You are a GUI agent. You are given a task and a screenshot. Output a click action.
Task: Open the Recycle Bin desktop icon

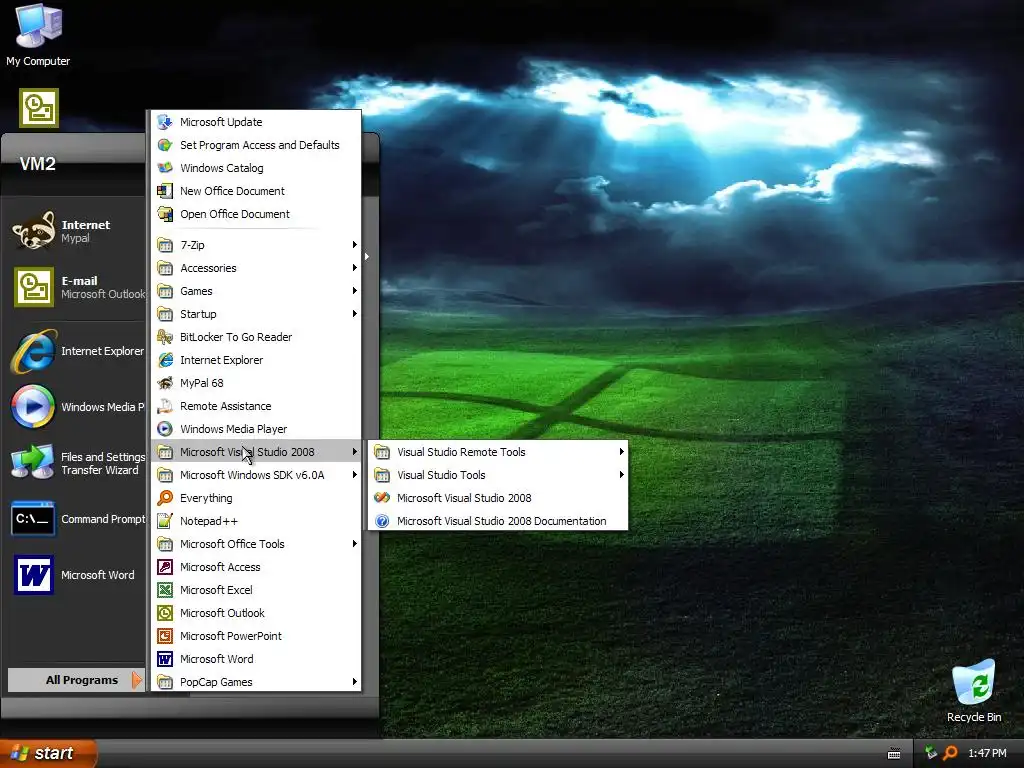[x=974, y=682]
